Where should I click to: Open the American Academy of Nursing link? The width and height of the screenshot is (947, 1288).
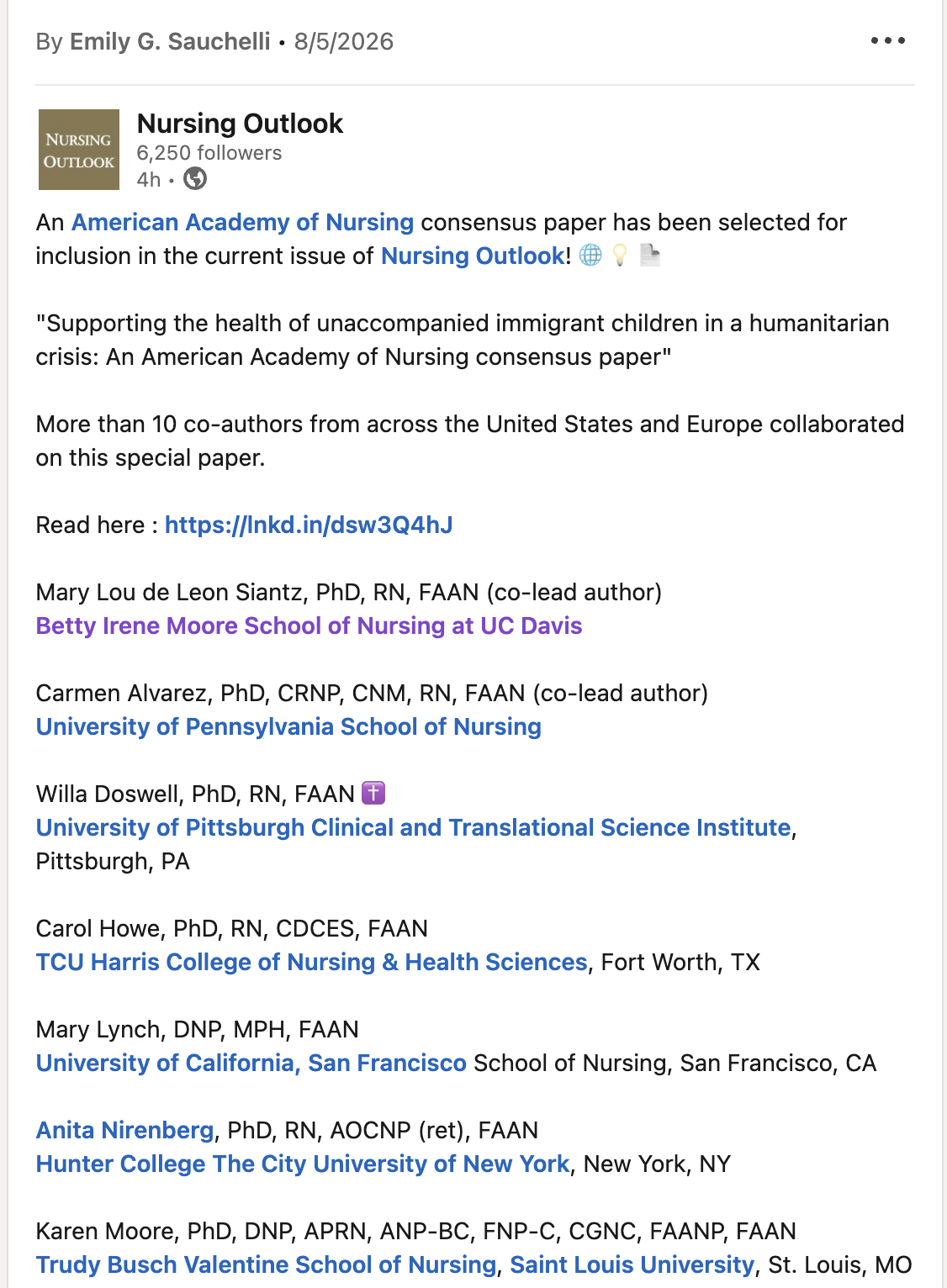point(242,222)
